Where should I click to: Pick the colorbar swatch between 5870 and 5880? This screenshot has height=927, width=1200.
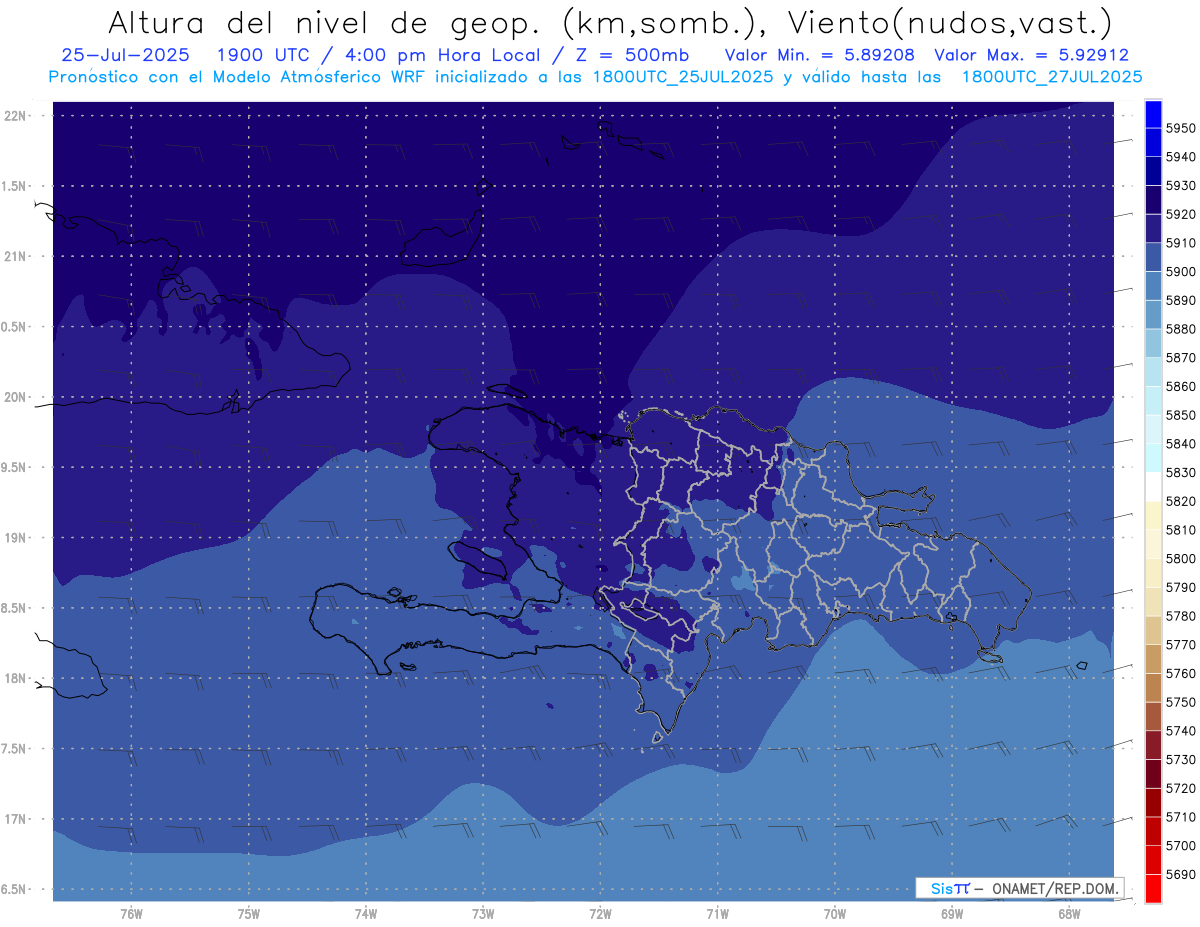(x=1153, y=343)
